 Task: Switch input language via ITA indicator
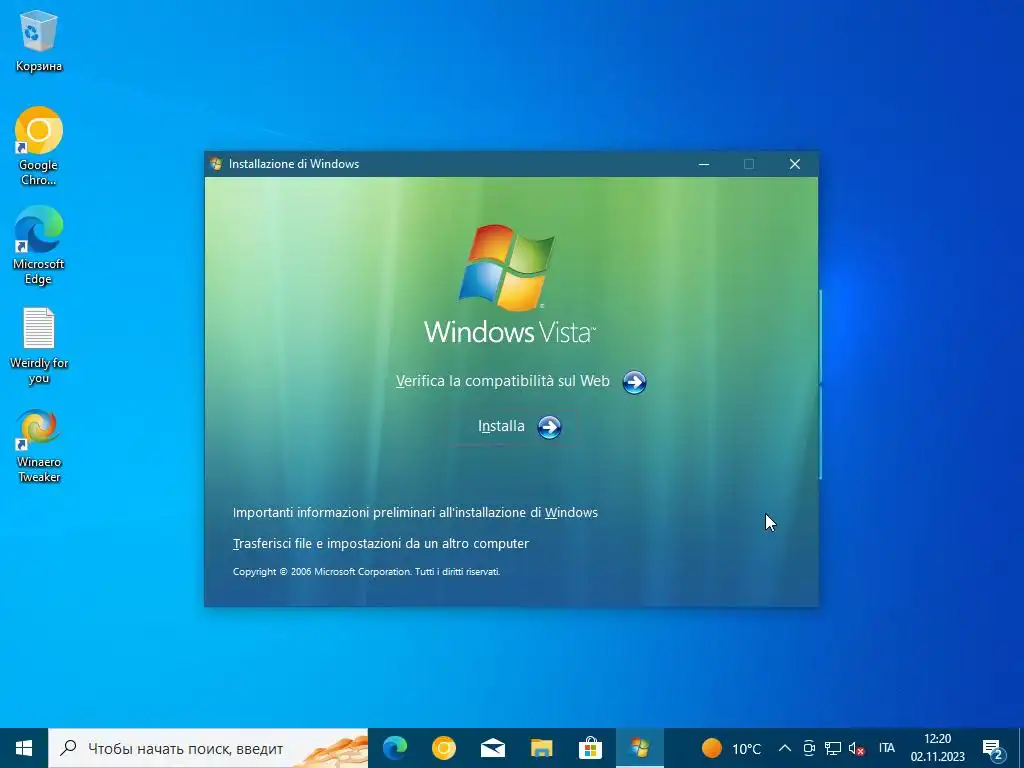(x=886, y=748)
